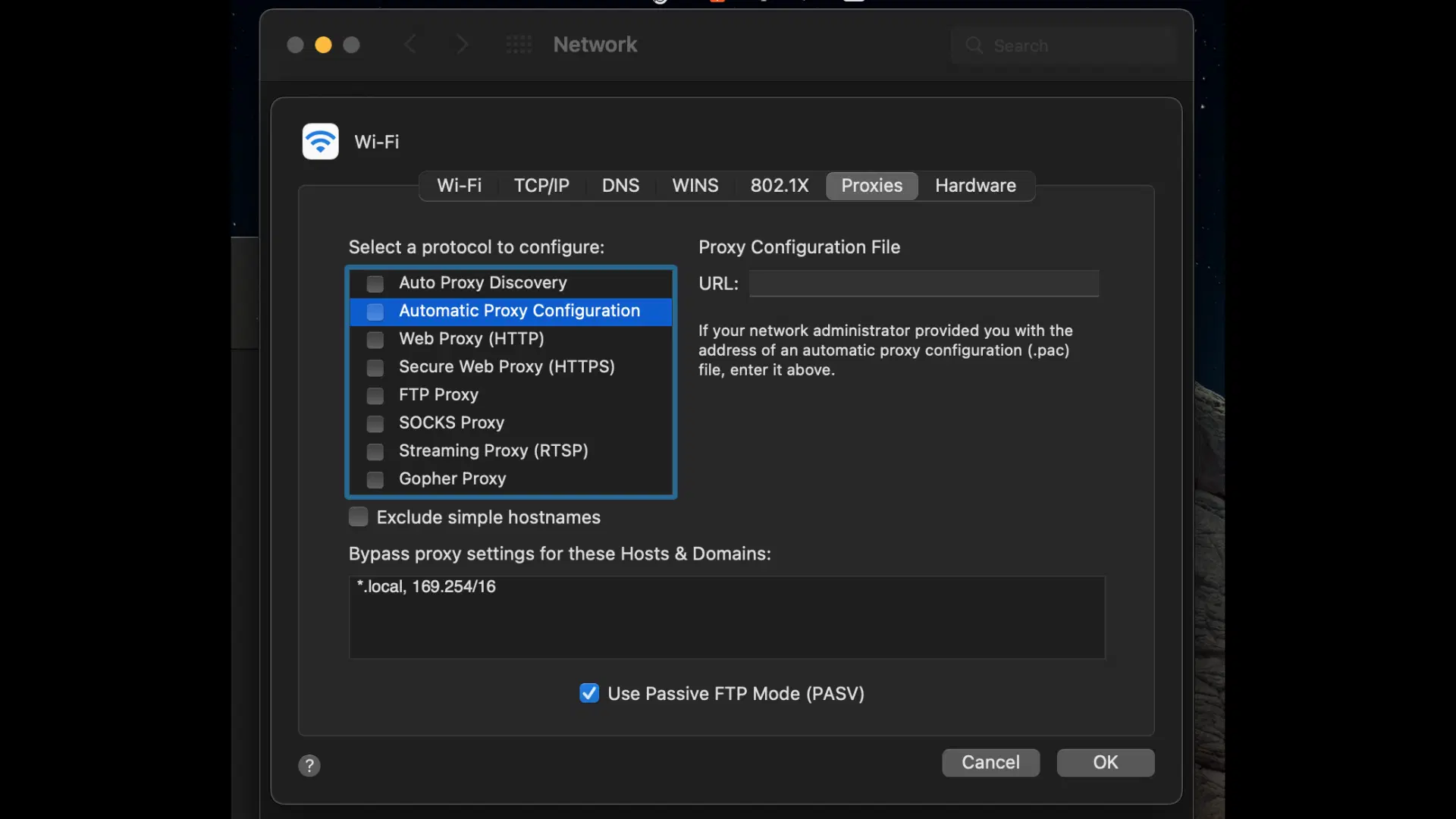Select the Gopher Proxy list entry
The height and width of the screenshot is (819, 1456).
point(452,479)
